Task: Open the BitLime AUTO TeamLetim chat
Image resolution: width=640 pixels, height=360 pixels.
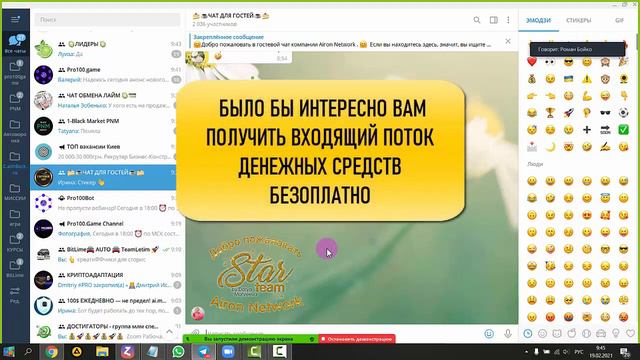Action: [107, 254]
